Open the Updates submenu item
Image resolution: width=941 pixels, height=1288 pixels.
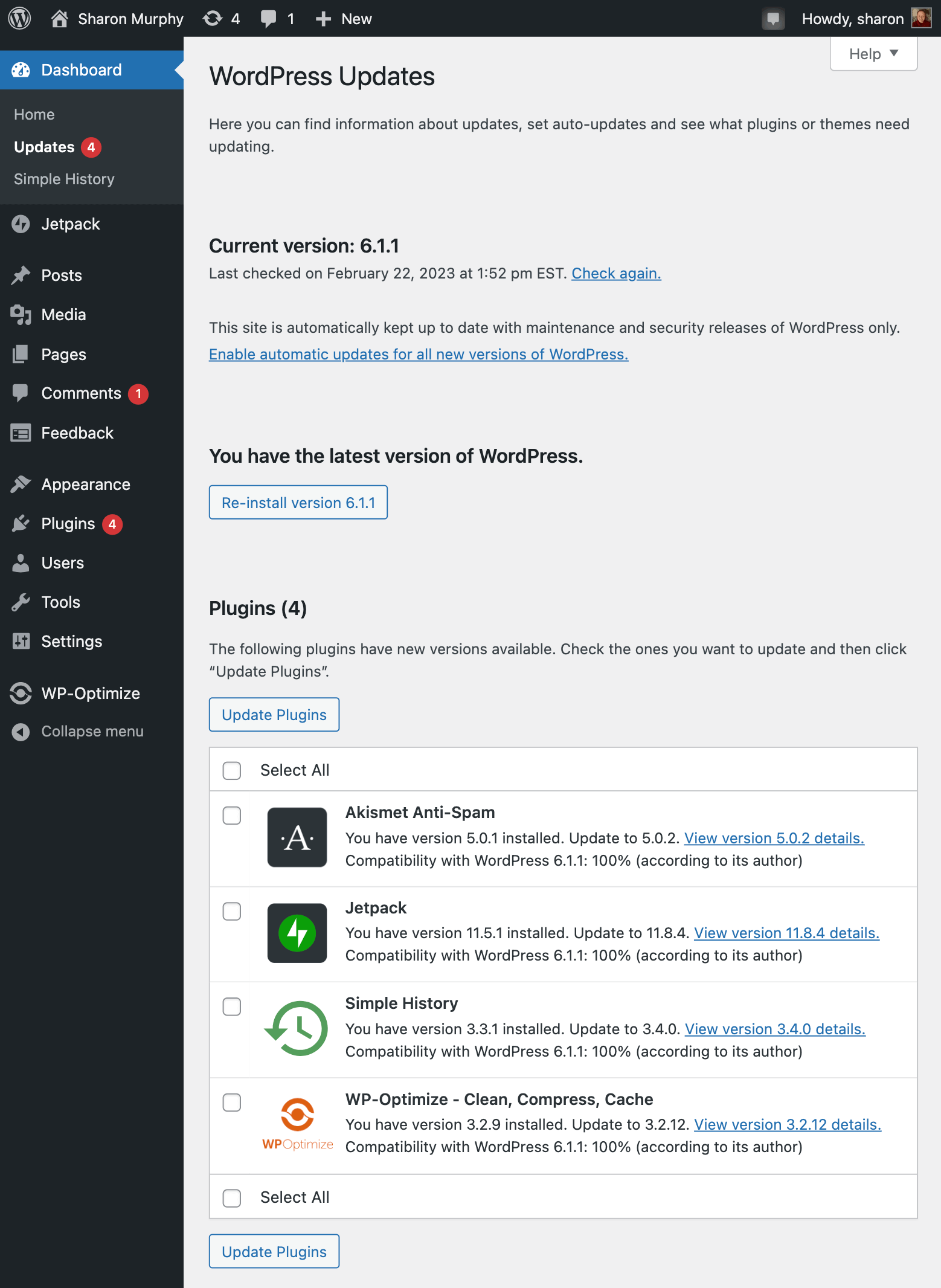point(44,147)
